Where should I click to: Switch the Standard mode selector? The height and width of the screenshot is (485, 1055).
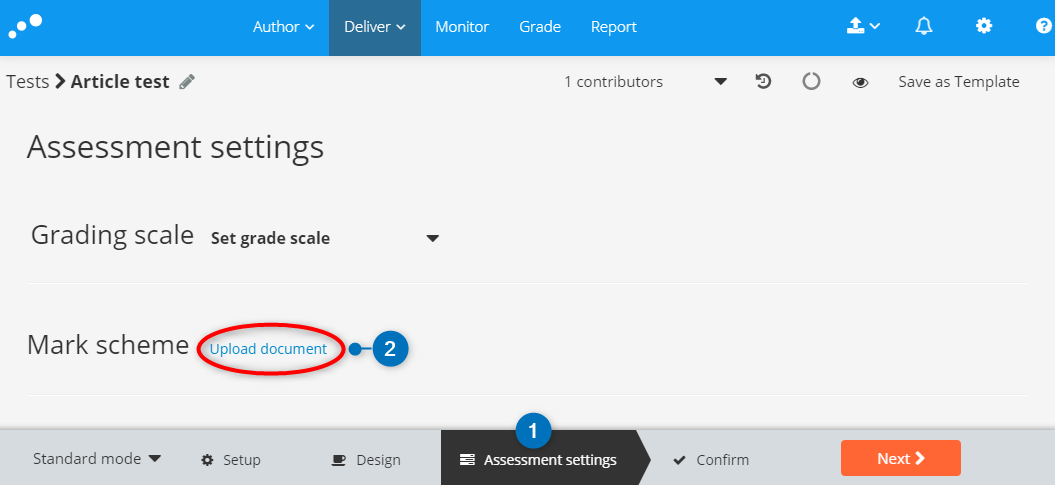pyautogui.click(x=97, y=459)
